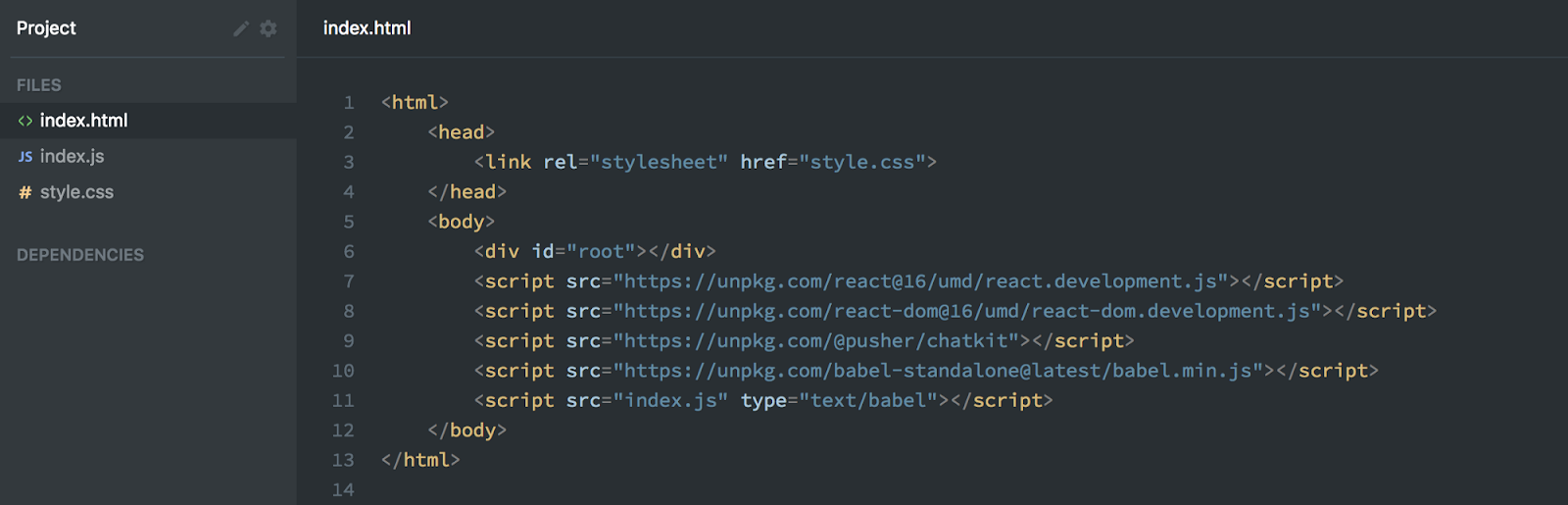Click the hash icon beside style.css

pyautogui.click(x=25, y=192)
